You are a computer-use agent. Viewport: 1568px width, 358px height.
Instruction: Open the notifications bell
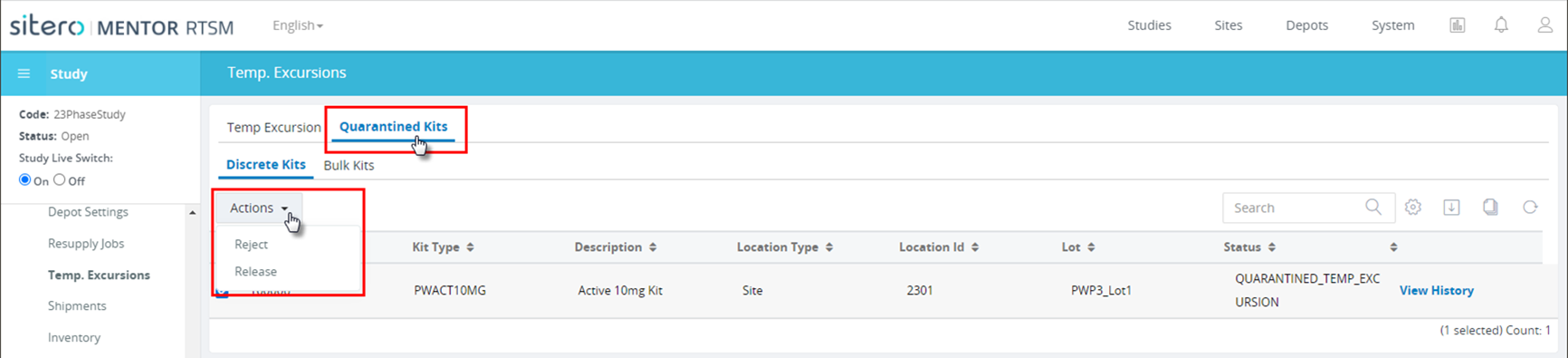1501,25
